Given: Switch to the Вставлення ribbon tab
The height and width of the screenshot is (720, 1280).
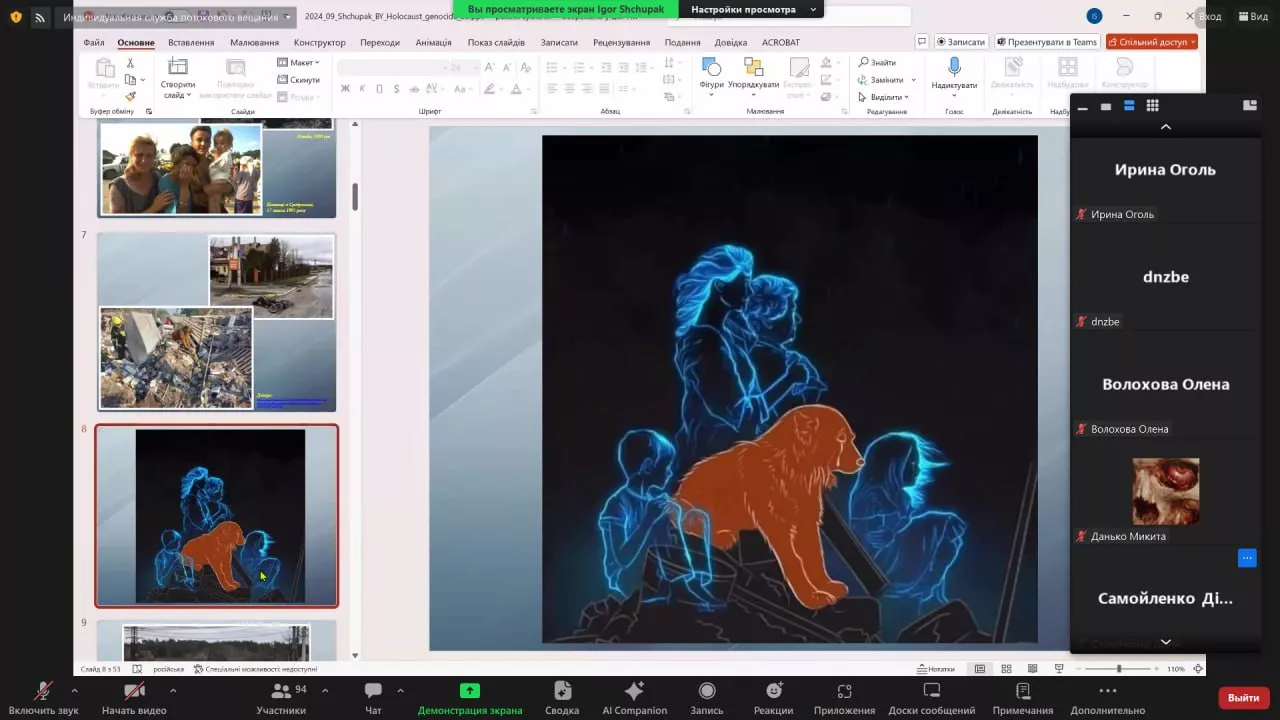Looking at the screenshot, I should tap(191, 42).
